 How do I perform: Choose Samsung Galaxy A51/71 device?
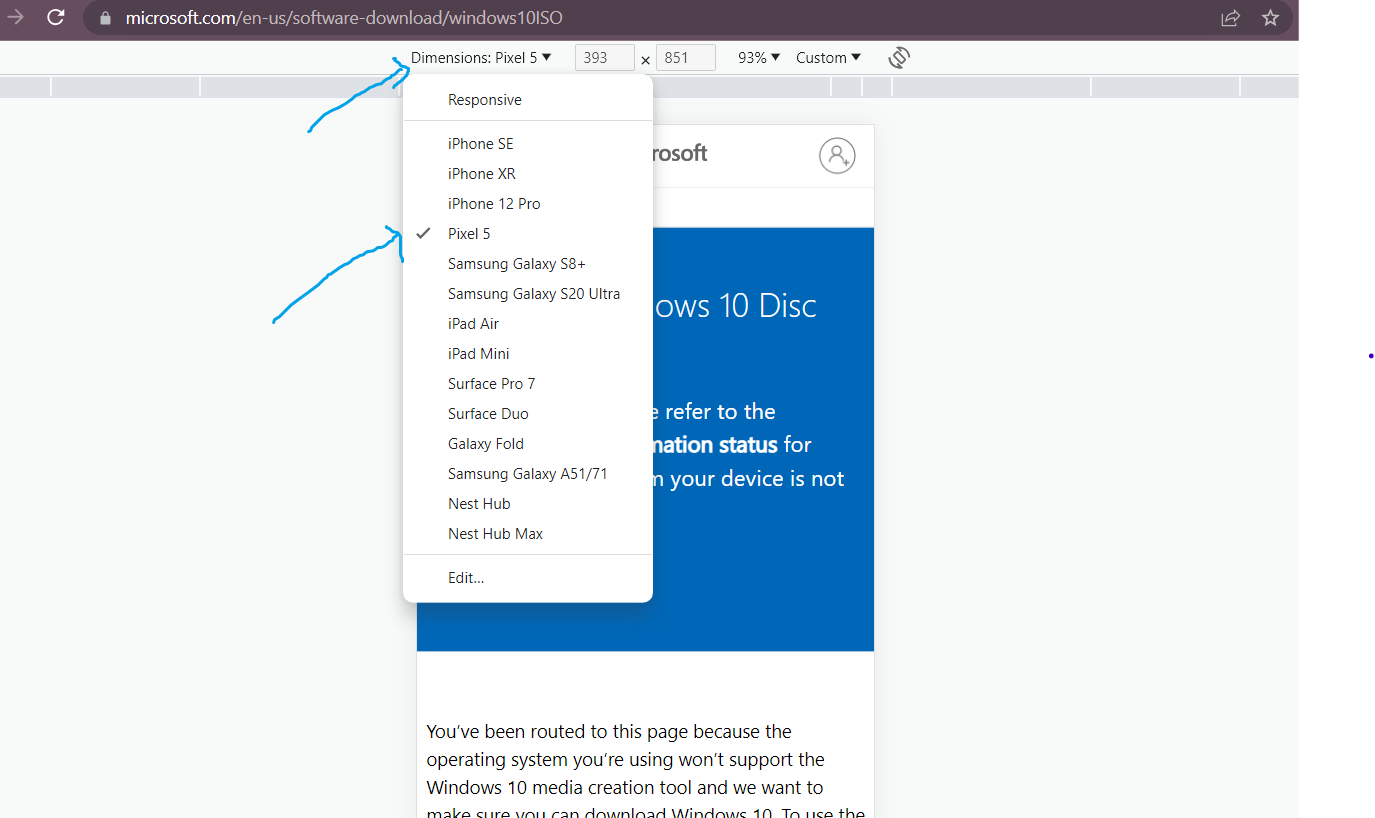click(x=528, y=474)
